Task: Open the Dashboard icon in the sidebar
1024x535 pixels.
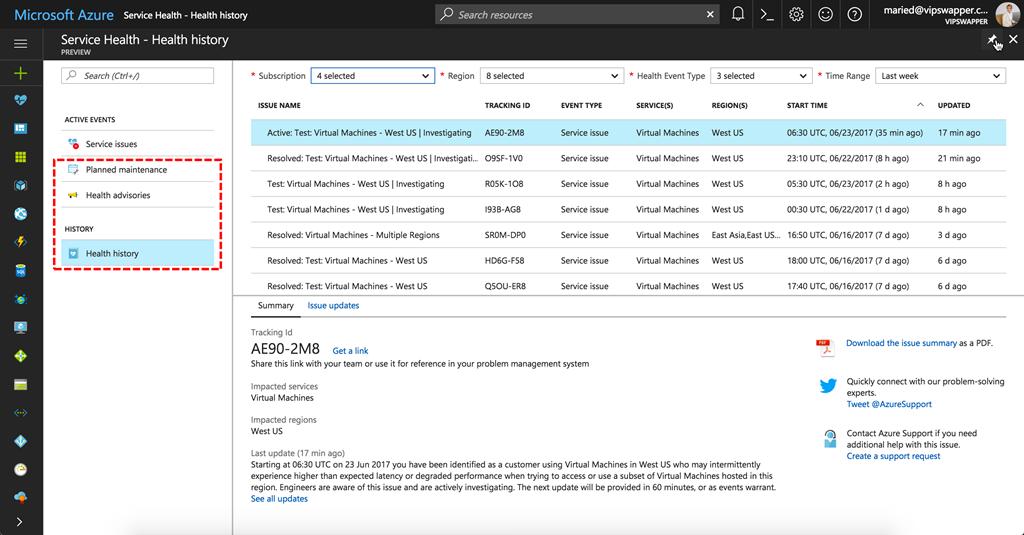Action: pyautogui.click(x=20, y=129)
